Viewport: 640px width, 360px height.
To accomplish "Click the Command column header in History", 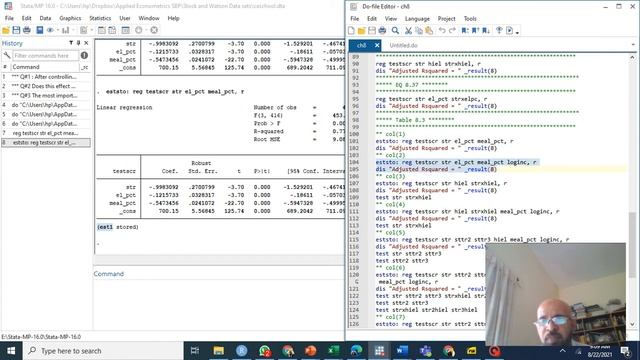I will point(45,67).
